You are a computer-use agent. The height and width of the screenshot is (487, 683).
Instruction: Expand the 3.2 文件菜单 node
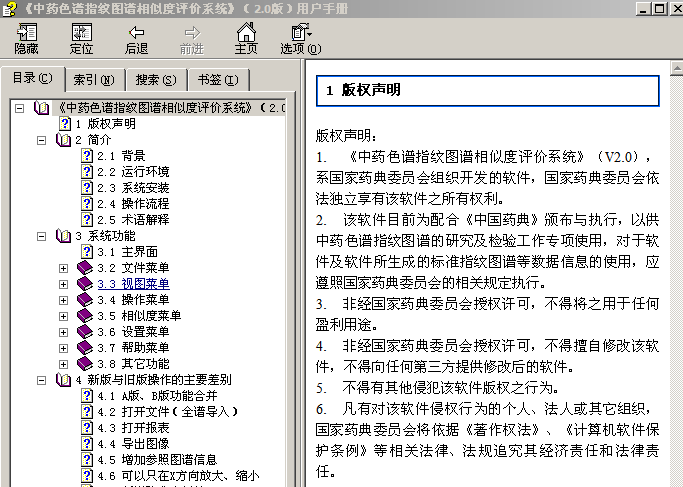pos(63,268)
